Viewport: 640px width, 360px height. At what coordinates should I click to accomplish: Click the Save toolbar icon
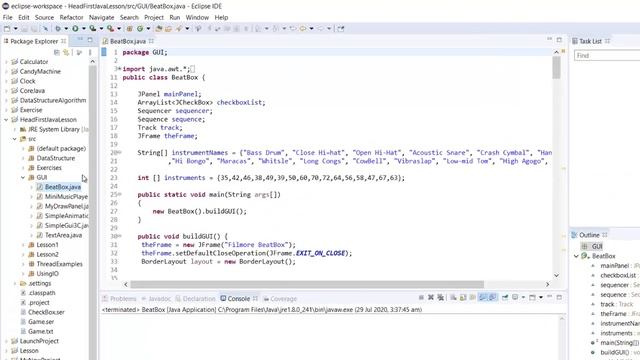click(x=24, y=29)
